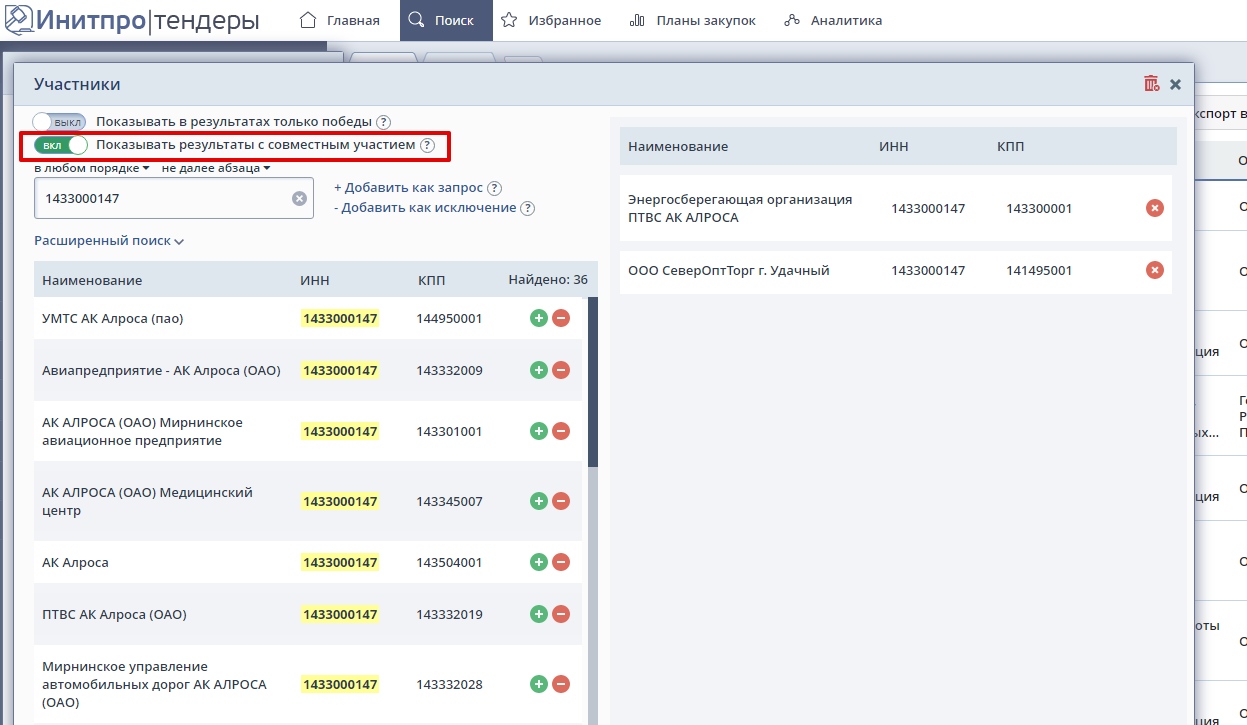Image resolution: width=1247 pixels, height=725 pixels.
Task: Focus the participant search input field
Action: 174,198
